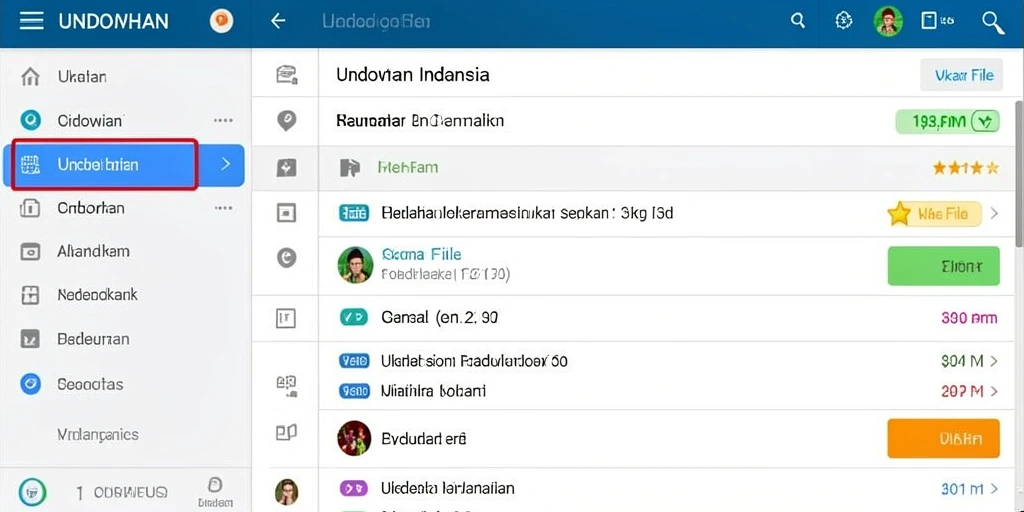Select Vrdanganics in the sidebar
The height and width of the screenshot is (512, 1024).
pos(97,434)
